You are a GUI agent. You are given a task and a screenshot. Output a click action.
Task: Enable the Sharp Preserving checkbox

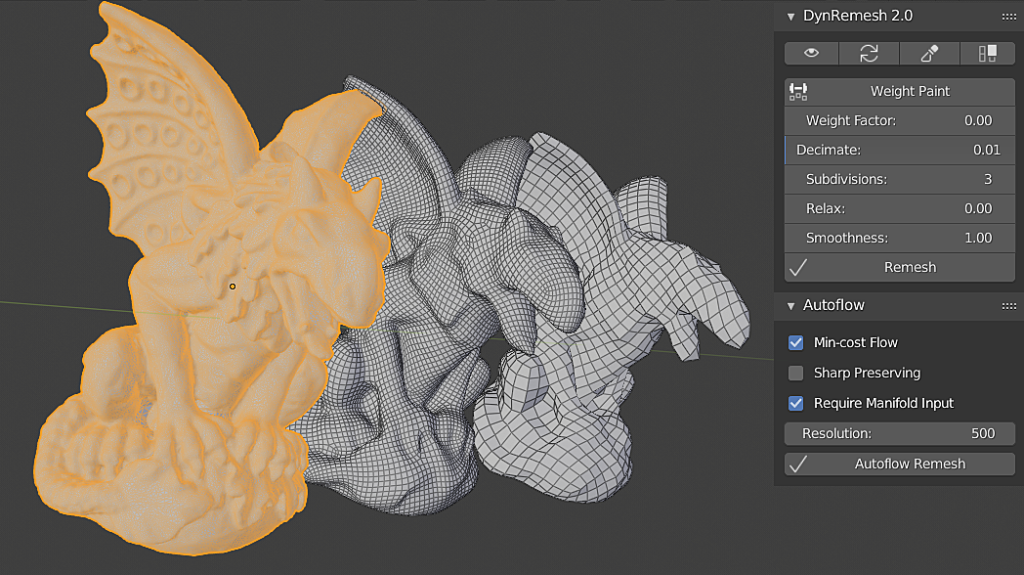pos(796,373)
